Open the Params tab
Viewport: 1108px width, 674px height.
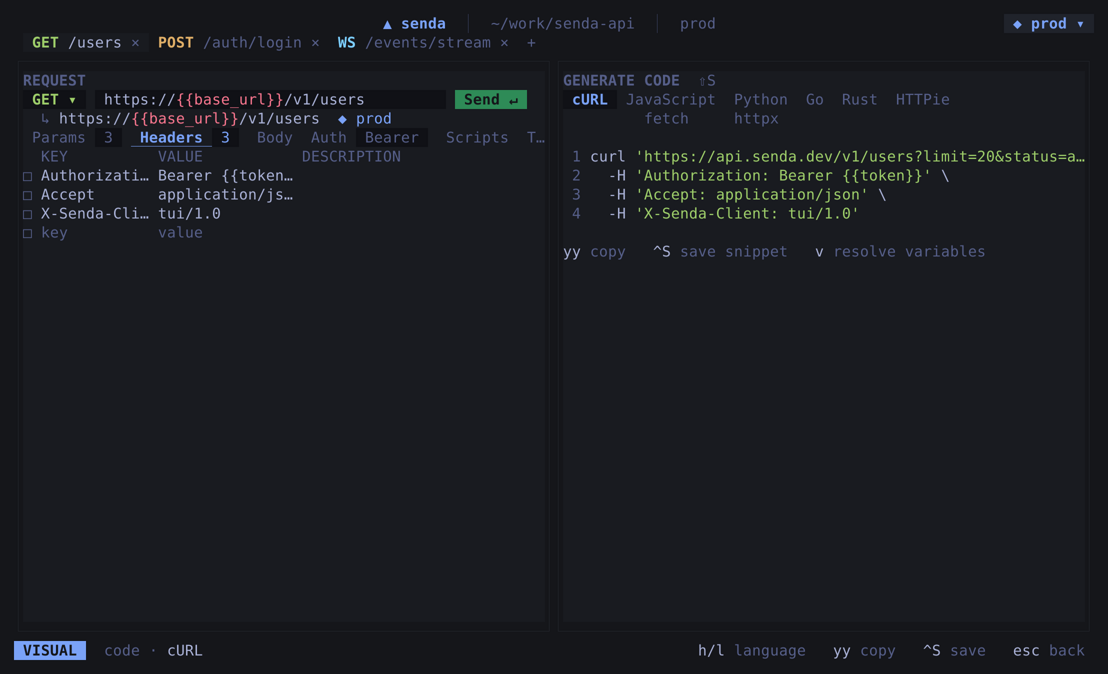(x=59, y=138)
